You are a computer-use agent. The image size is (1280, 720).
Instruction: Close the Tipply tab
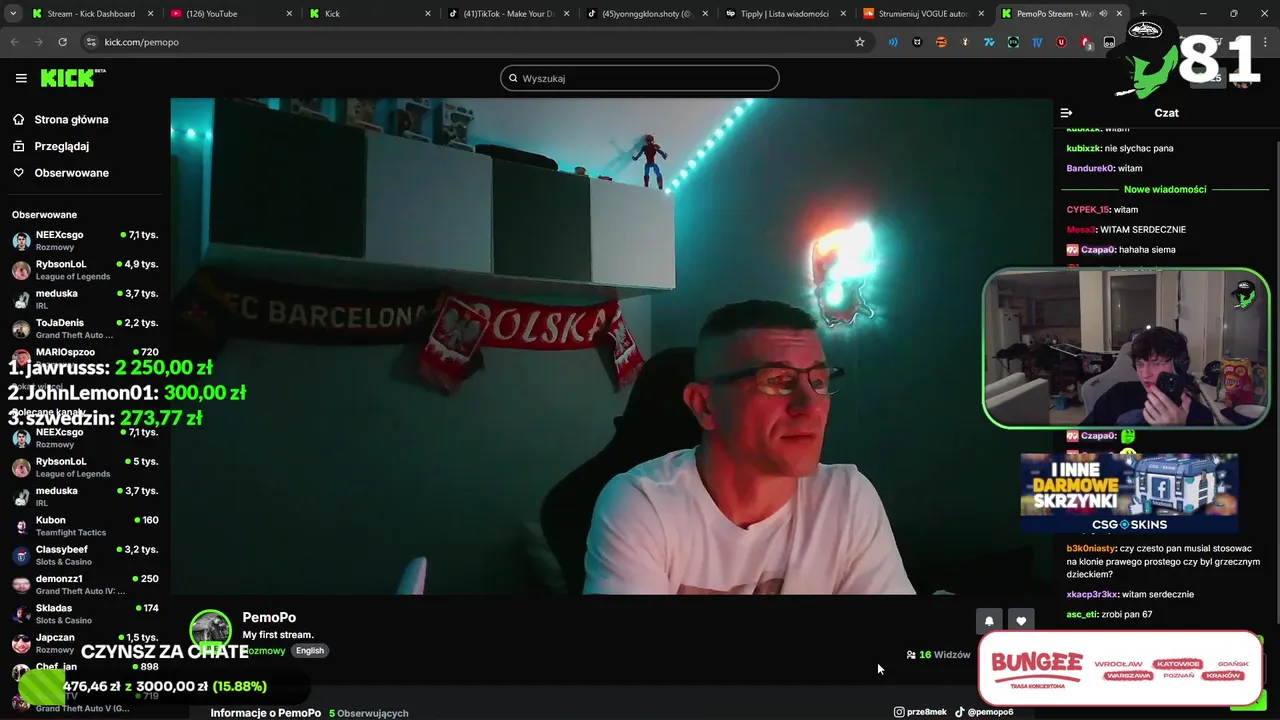[x=843, y=14]
